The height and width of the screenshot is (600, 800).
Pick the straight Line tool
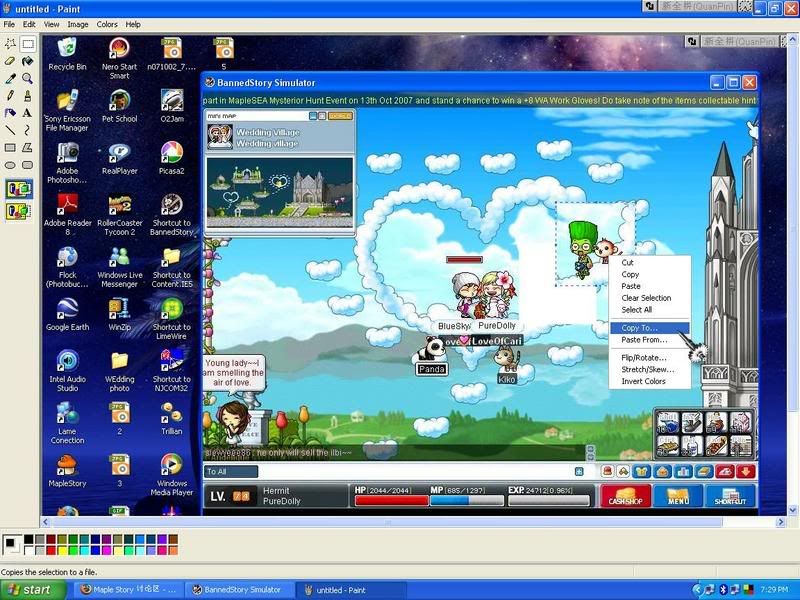pyautogui.click(x=10, y=130)
